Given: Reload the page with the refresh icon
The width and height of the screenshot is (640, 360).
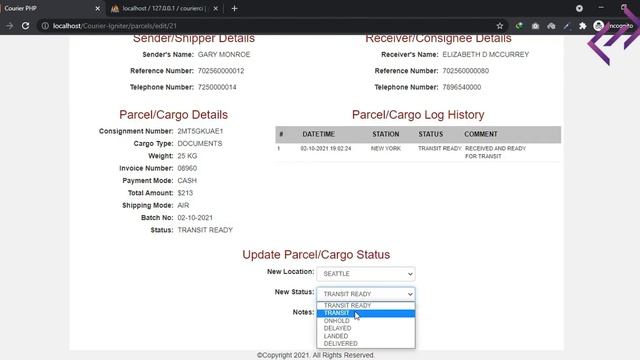Looking at the screenshot, I should coord(25,26).
